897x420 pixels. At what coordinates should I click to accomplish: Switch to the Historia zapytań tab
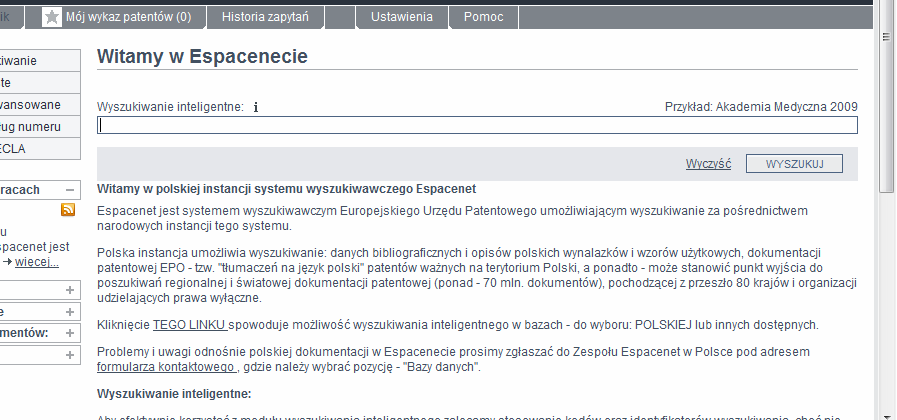pos(265,17)
